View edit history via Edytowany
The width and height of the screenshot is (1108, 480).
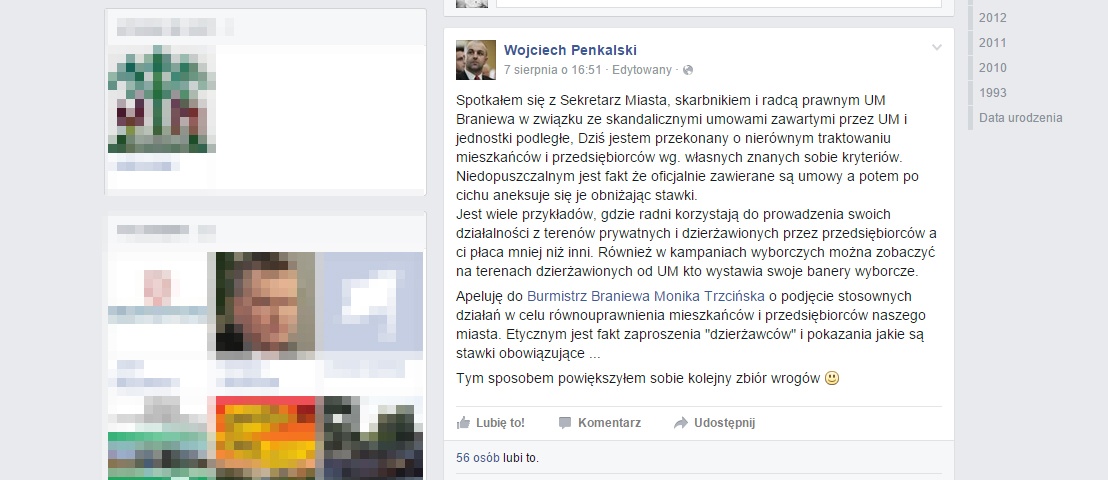642,70
